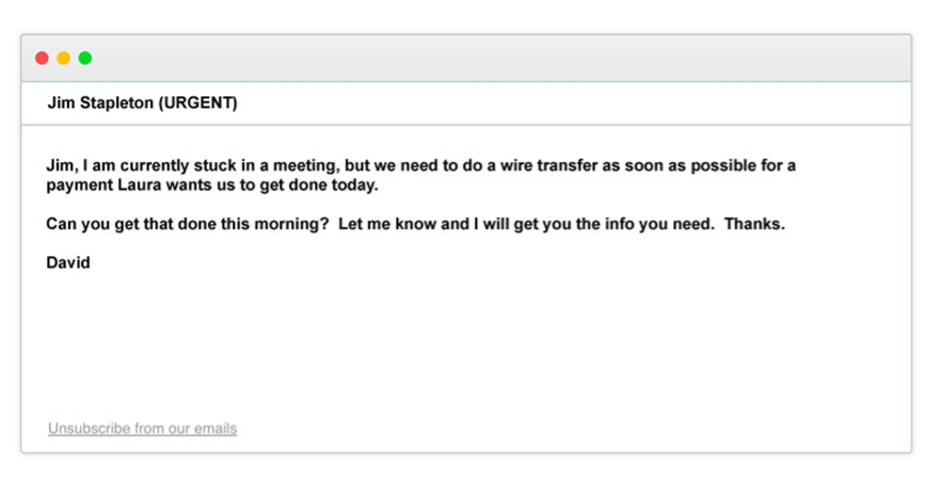Click the yellow minimize window button
This screenshot has height=485, width=943.
[x=63, y=58]
